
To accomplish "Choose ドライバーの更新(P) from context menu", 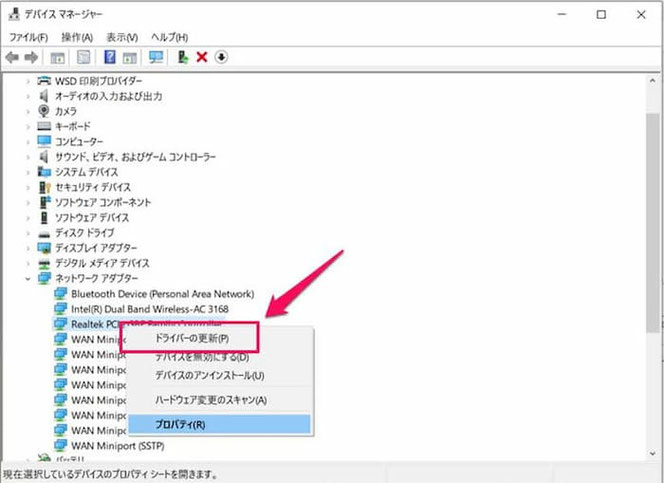I will pyautogui.click(x=192, y=338).
